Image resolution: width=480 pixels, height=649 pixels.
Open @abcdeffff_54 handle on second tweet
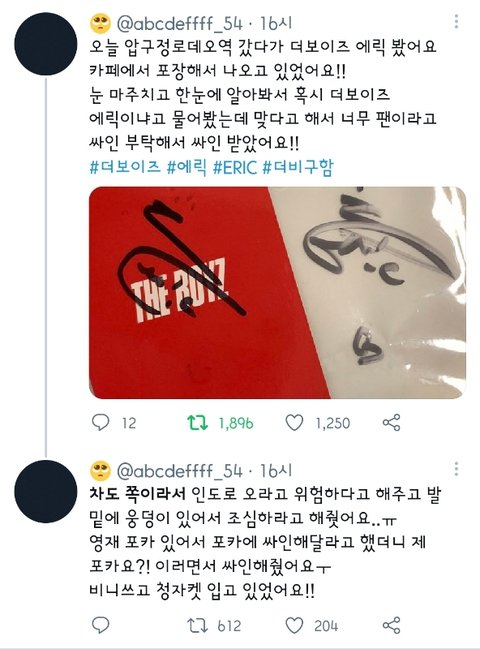click(x=180, y=471)
